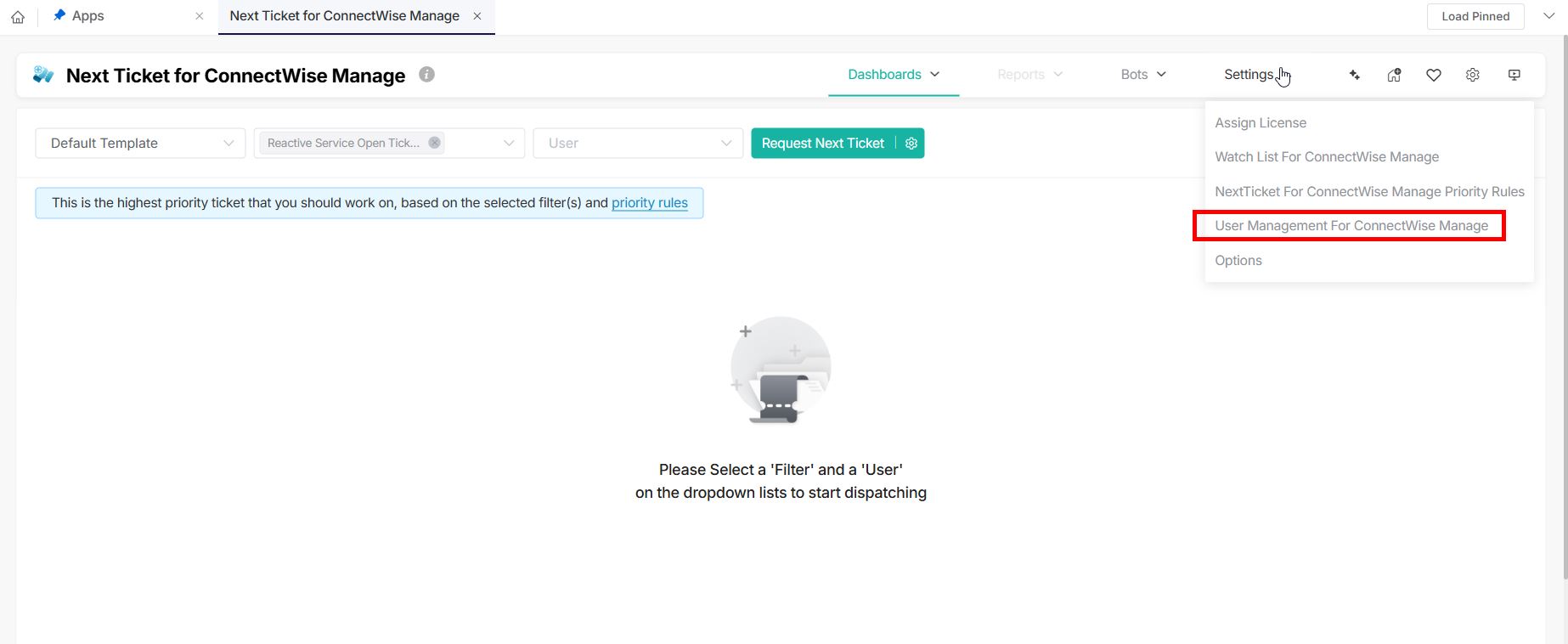The height and width of the screenshot is (644, 1568).
Task: Follow the priority rules link
Action: (649, 203)
